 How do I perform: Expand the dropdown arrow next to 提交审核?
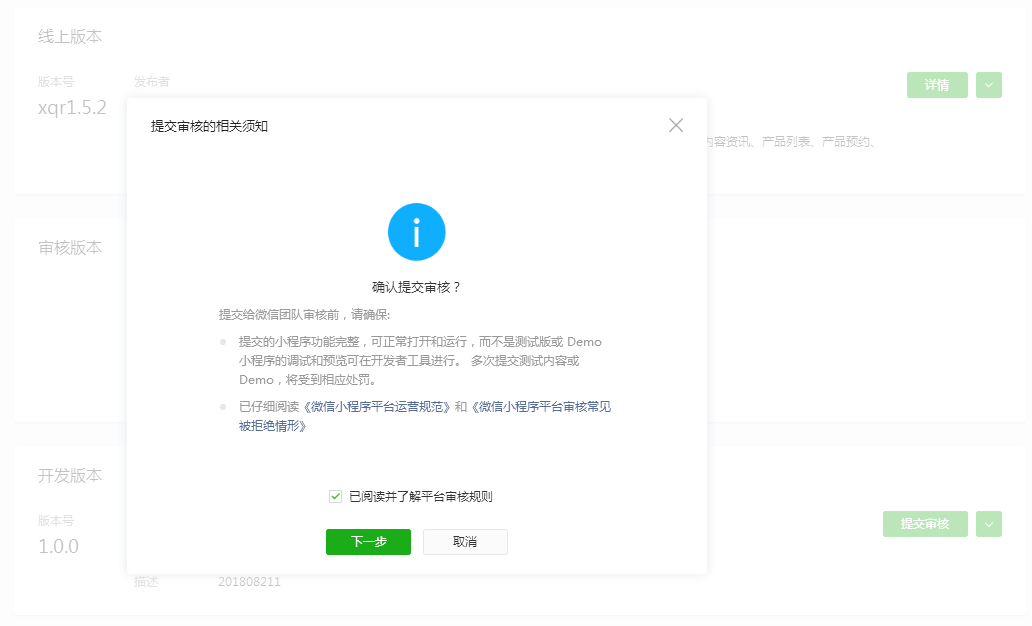pos(989,524)
